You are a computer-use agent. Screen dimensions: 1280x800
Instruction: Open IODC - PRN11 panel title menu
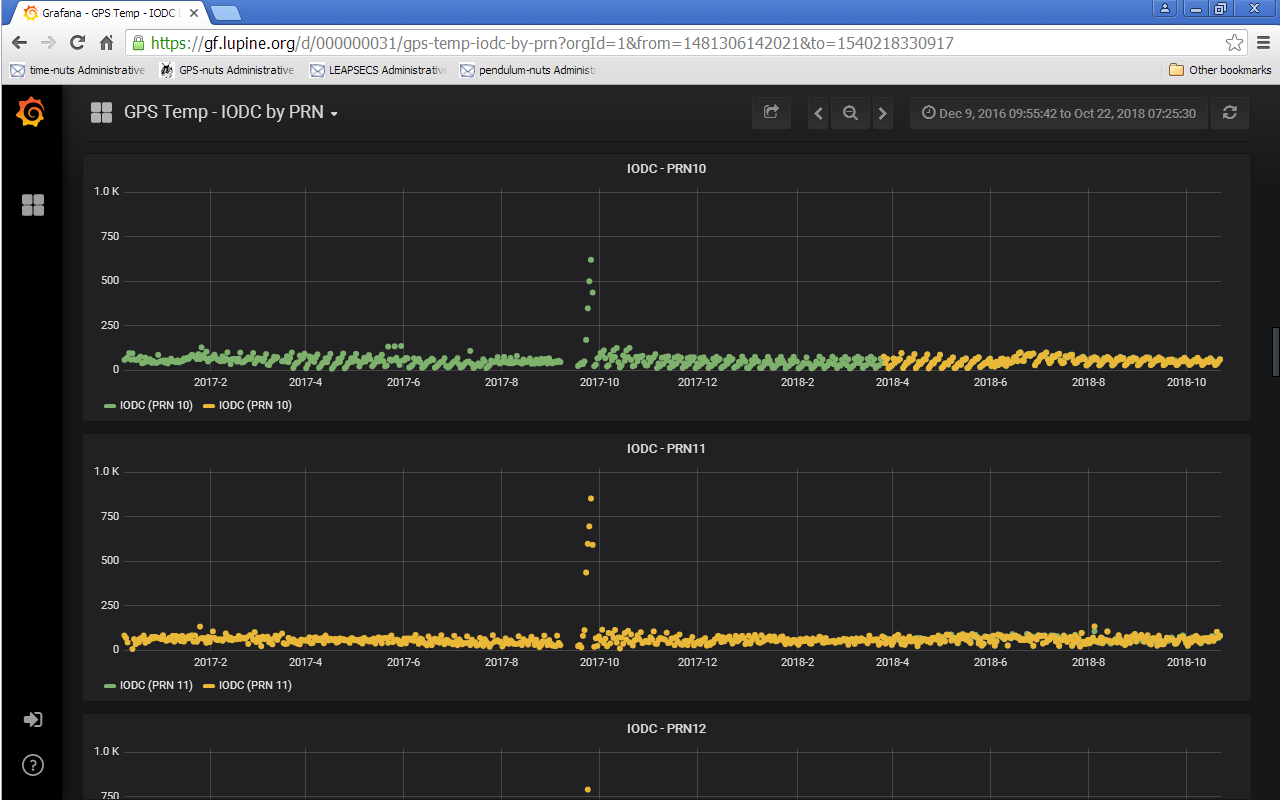(666, 449)
